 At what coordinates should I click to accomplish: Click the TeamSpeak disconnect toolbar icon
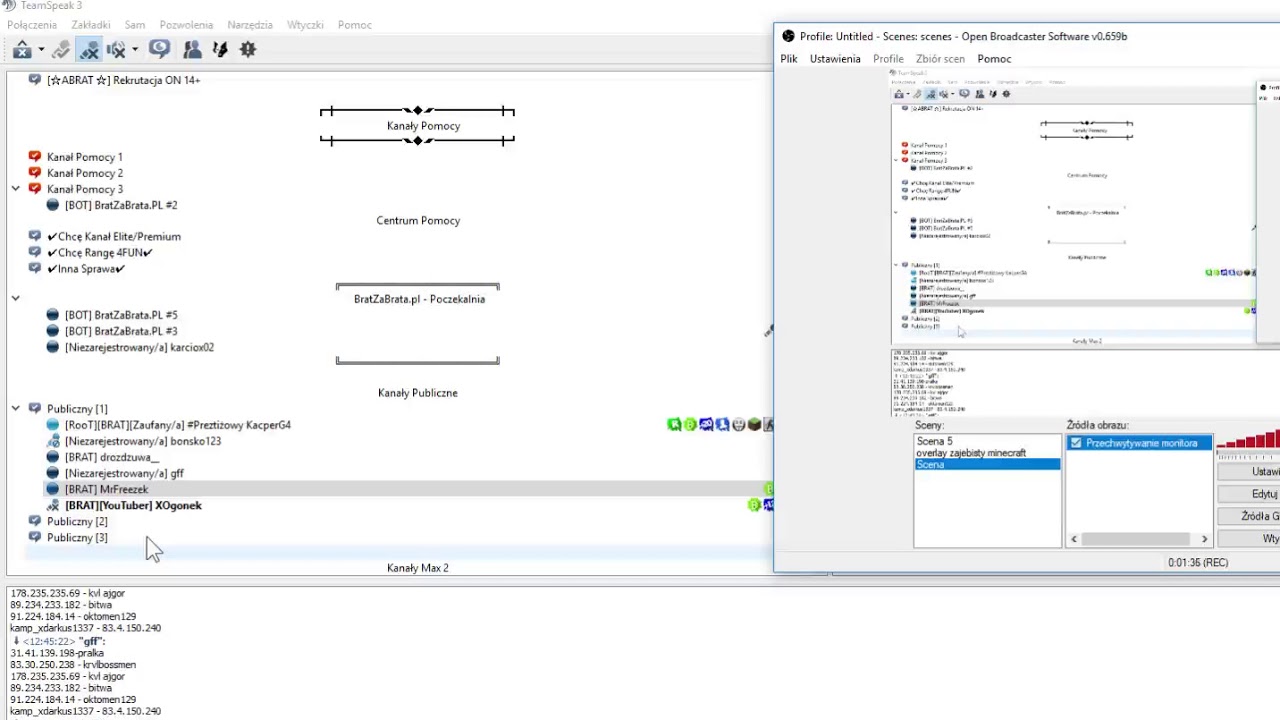click(x=22, y=49)
